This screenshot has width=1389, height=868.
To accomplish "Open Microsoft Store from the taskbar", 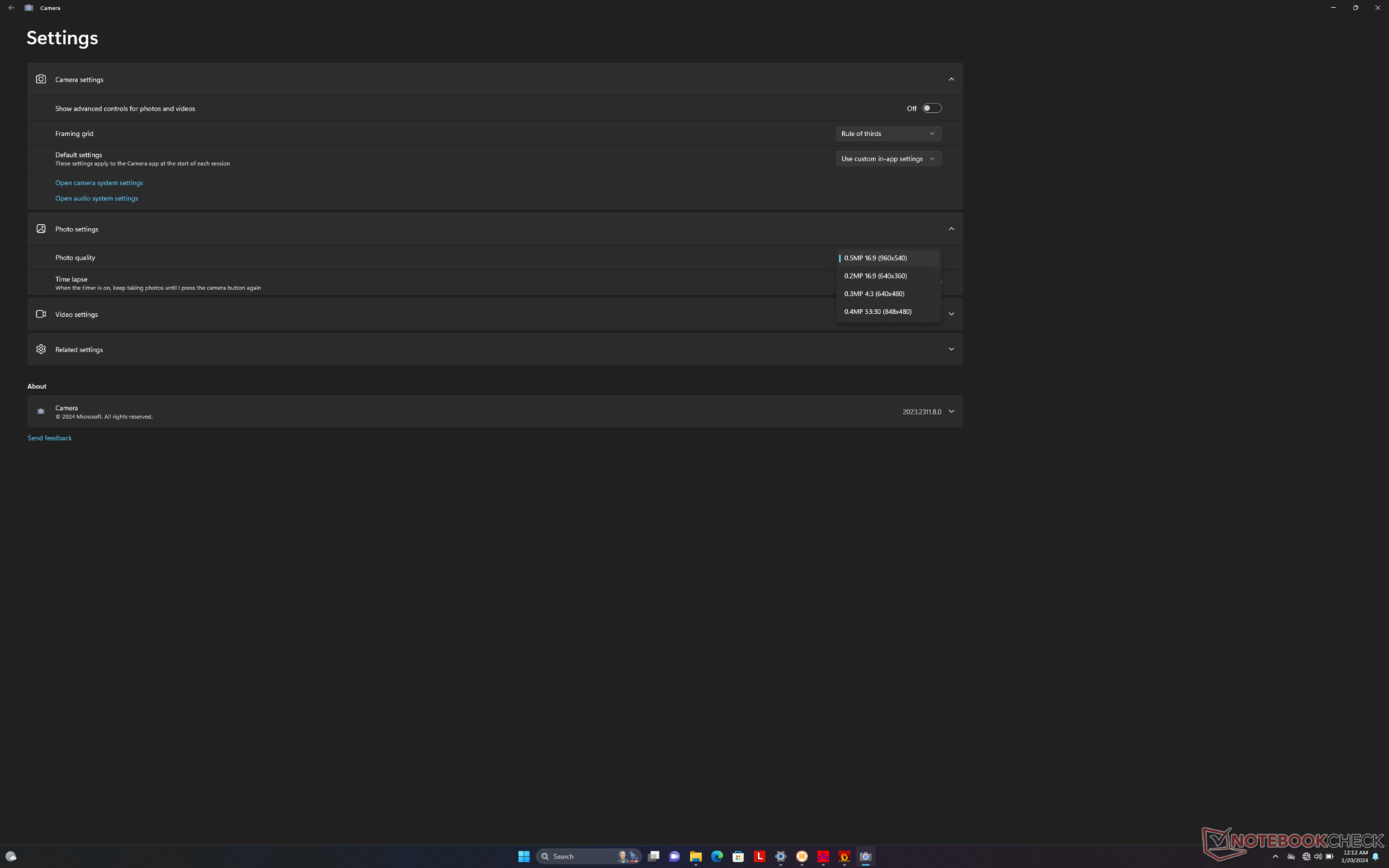I will coord(738,856).
